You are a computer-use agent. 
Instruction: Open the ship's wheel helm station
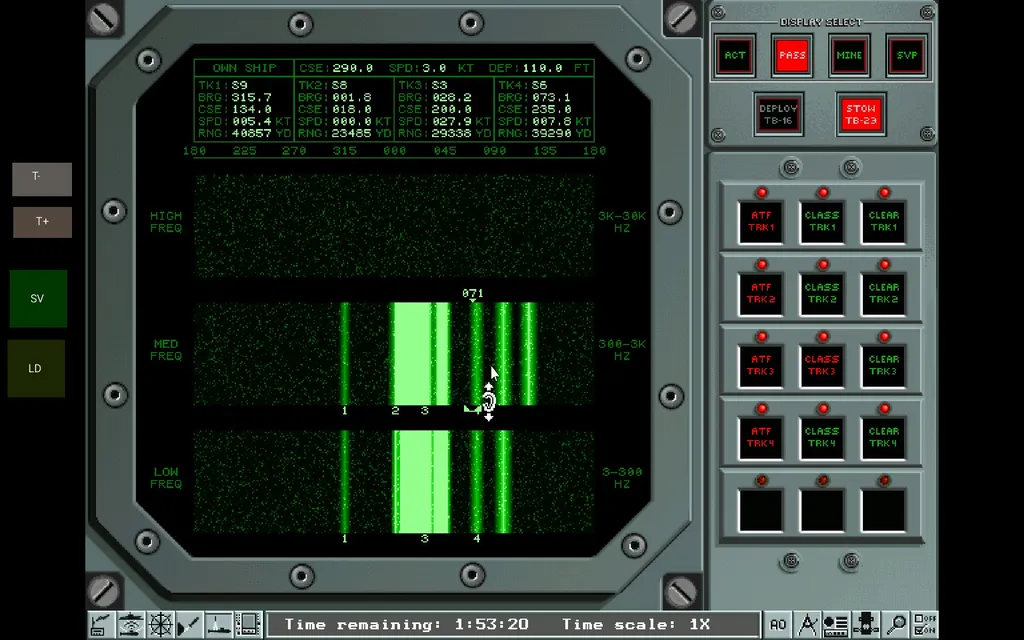coord(160,625)
